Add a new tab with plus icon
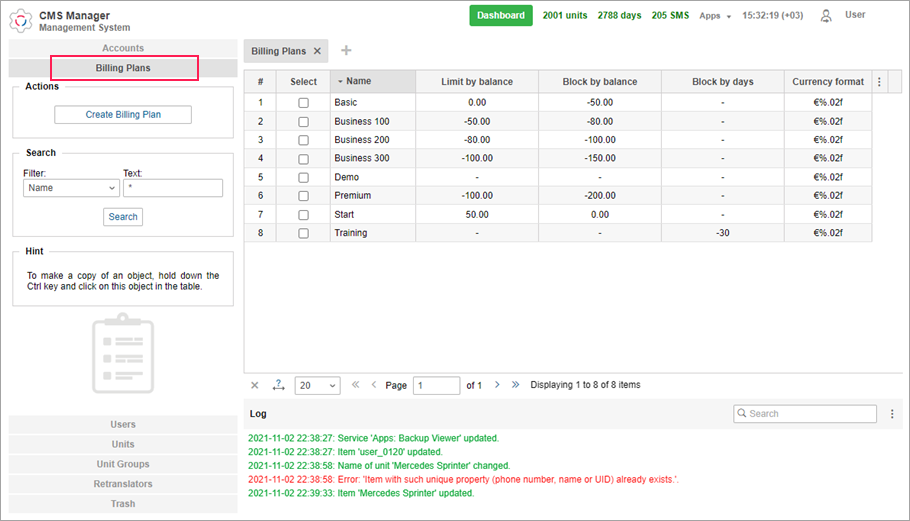The height and width of the screenshot is (521, 910). [x=346, y=51]
